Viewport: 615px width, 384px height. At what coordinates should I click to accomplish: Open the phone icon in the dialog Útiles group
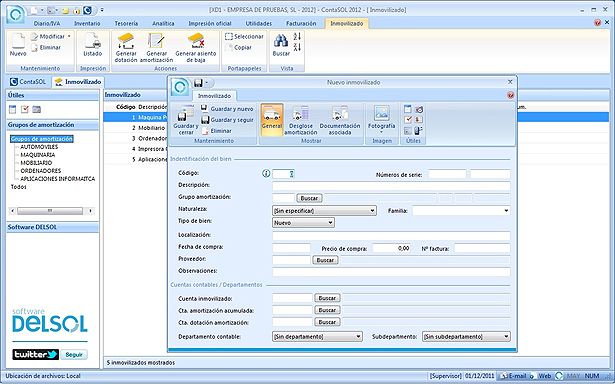(x=418, y=131)
